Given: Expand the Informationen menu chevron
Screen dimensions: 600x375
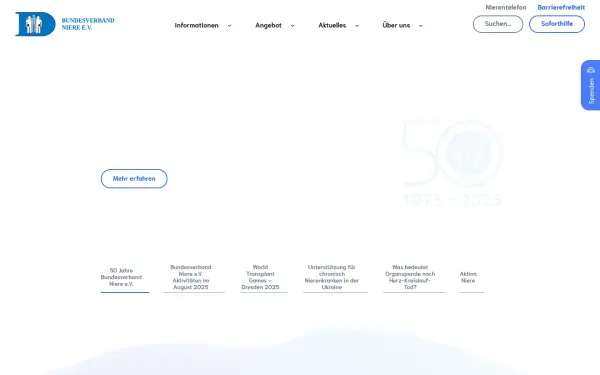Looking at the screenshot, I should point(230,26).
